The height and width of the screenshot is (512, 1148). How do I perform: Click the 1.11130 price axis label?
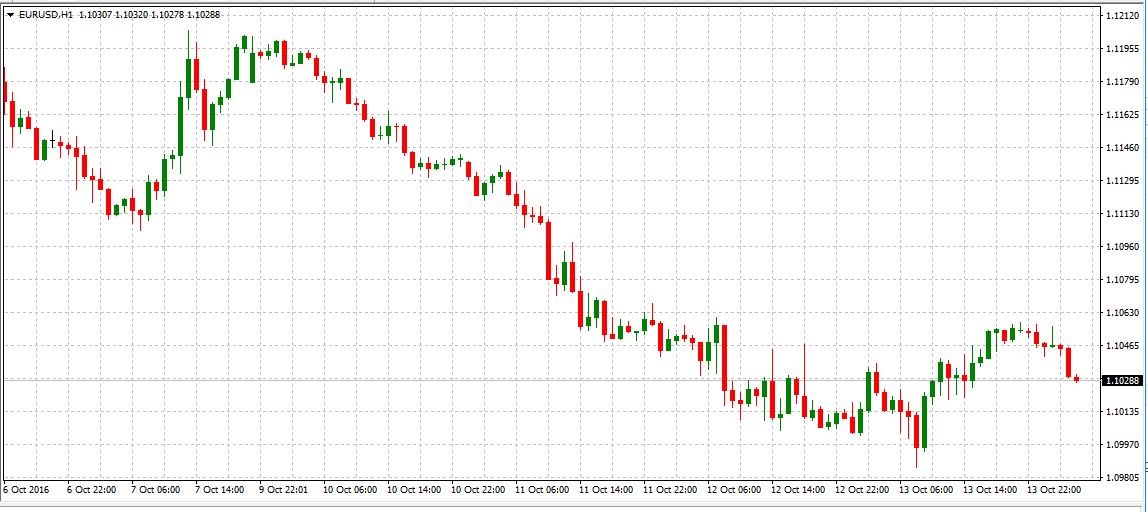(x=1123, y=214)
